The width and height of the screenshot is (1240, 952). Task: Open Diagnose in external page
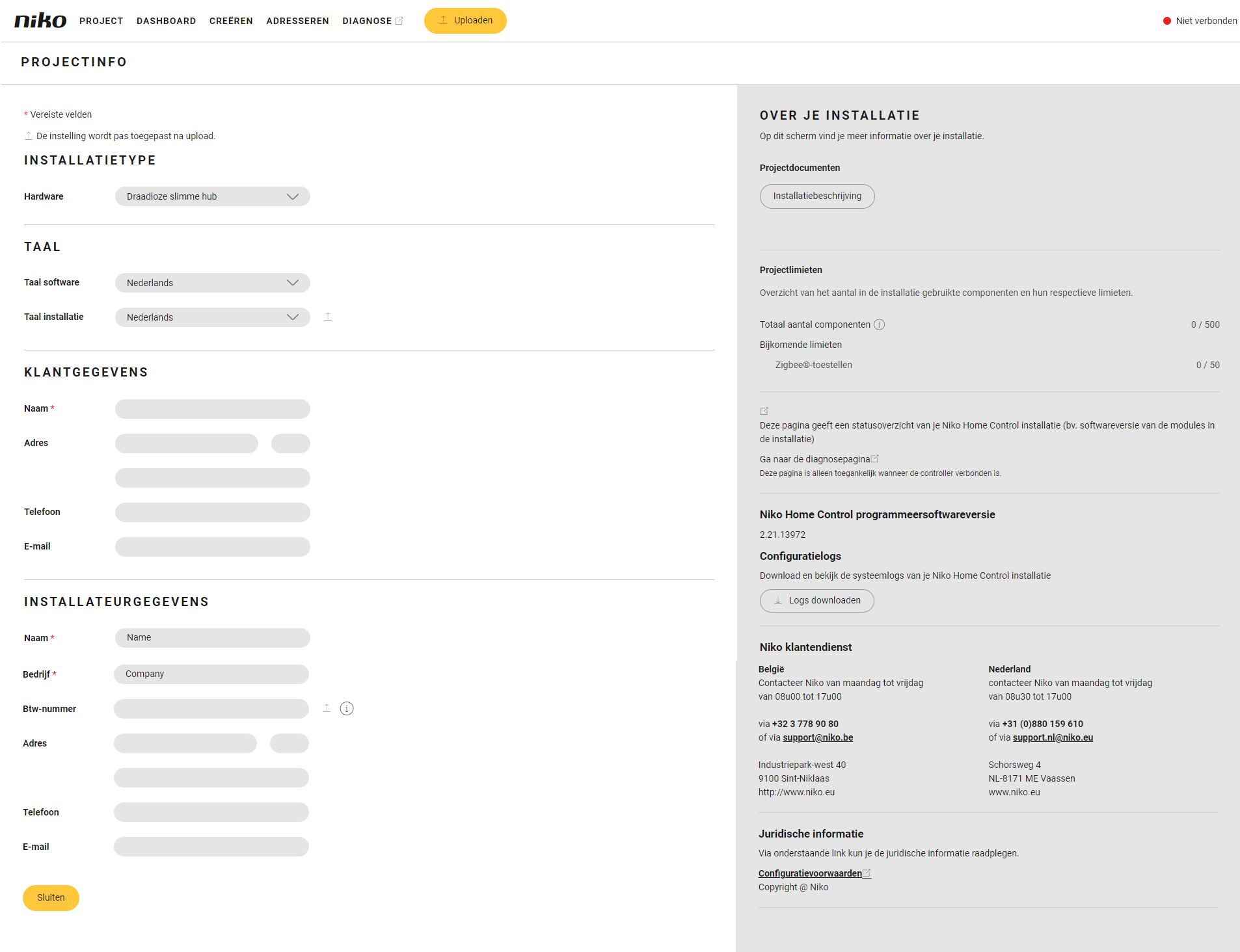tap(373, 21)
